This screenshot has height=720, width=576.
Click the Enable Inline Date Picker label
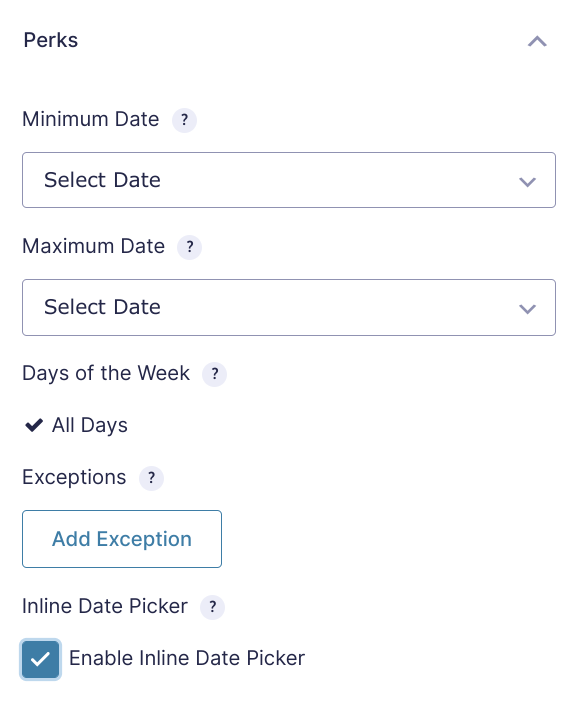pyautogui.click(x=187, y=658)
